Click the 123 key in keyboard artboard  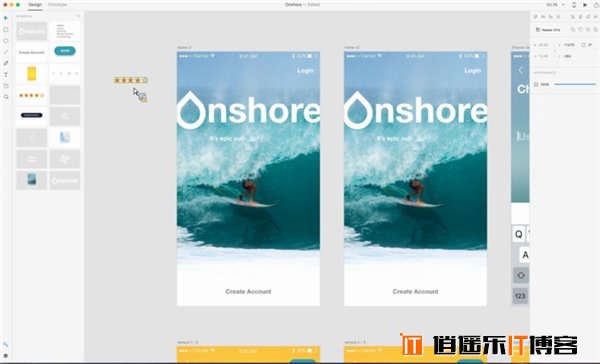coord(520,296)
